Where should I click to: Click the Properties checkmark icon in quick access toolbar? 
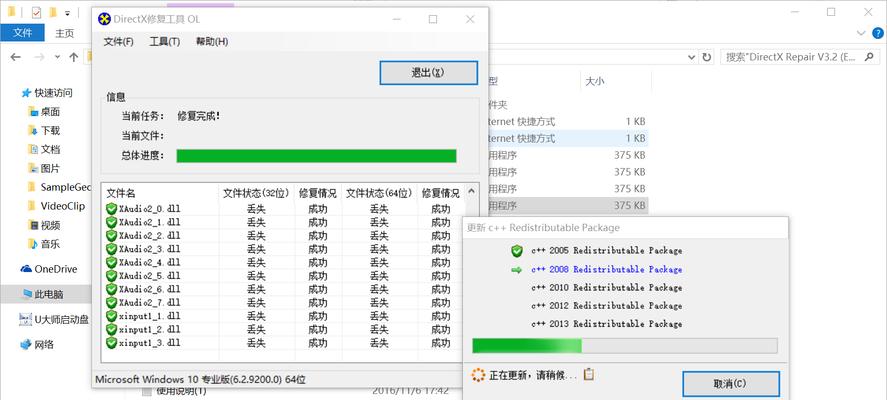click(x=36, y=12)
